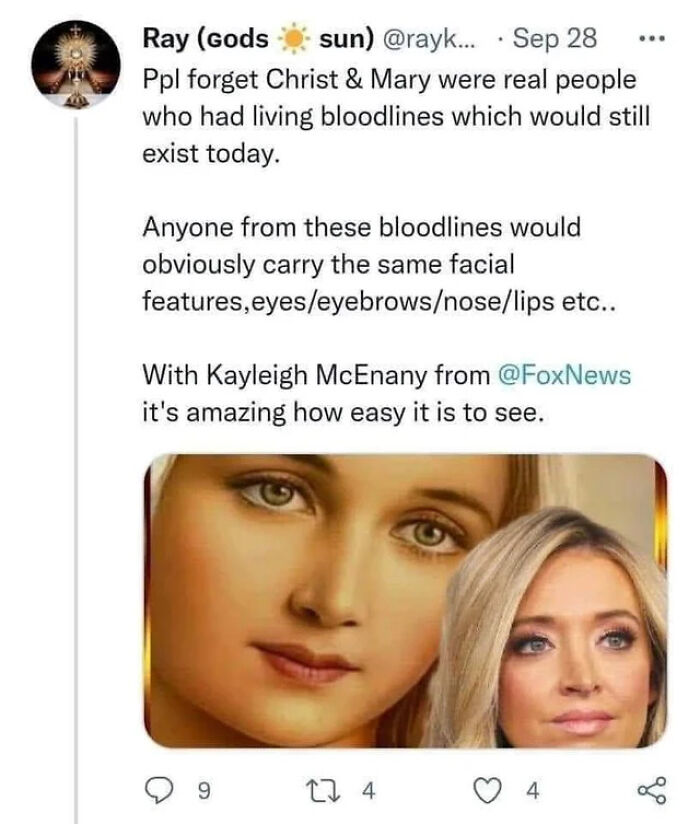This screenshot has width=700, height=824.
Task: Open the three-dot more options menu
Action: 650,39
